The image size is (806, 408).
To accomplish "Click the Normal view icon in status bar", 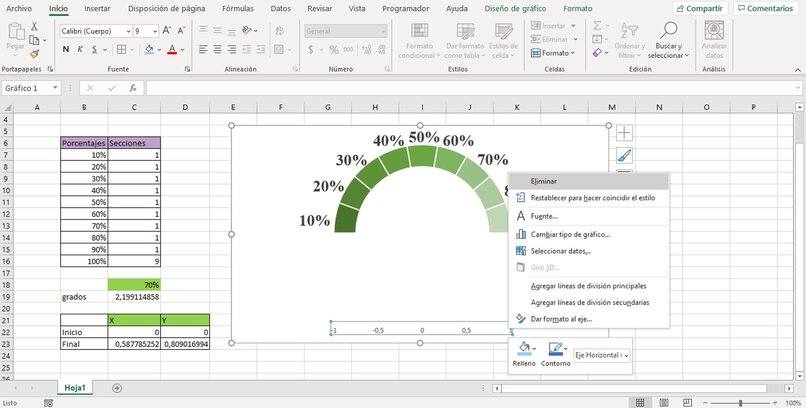I will (640, 402).
